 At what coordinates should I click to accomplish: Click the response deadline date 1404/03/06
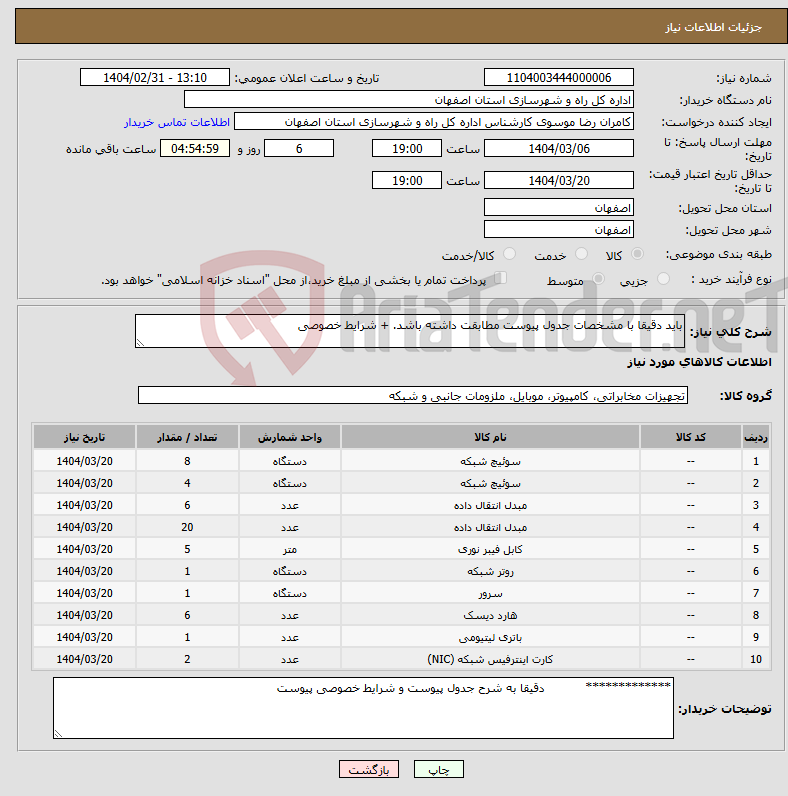coord(559,148)
